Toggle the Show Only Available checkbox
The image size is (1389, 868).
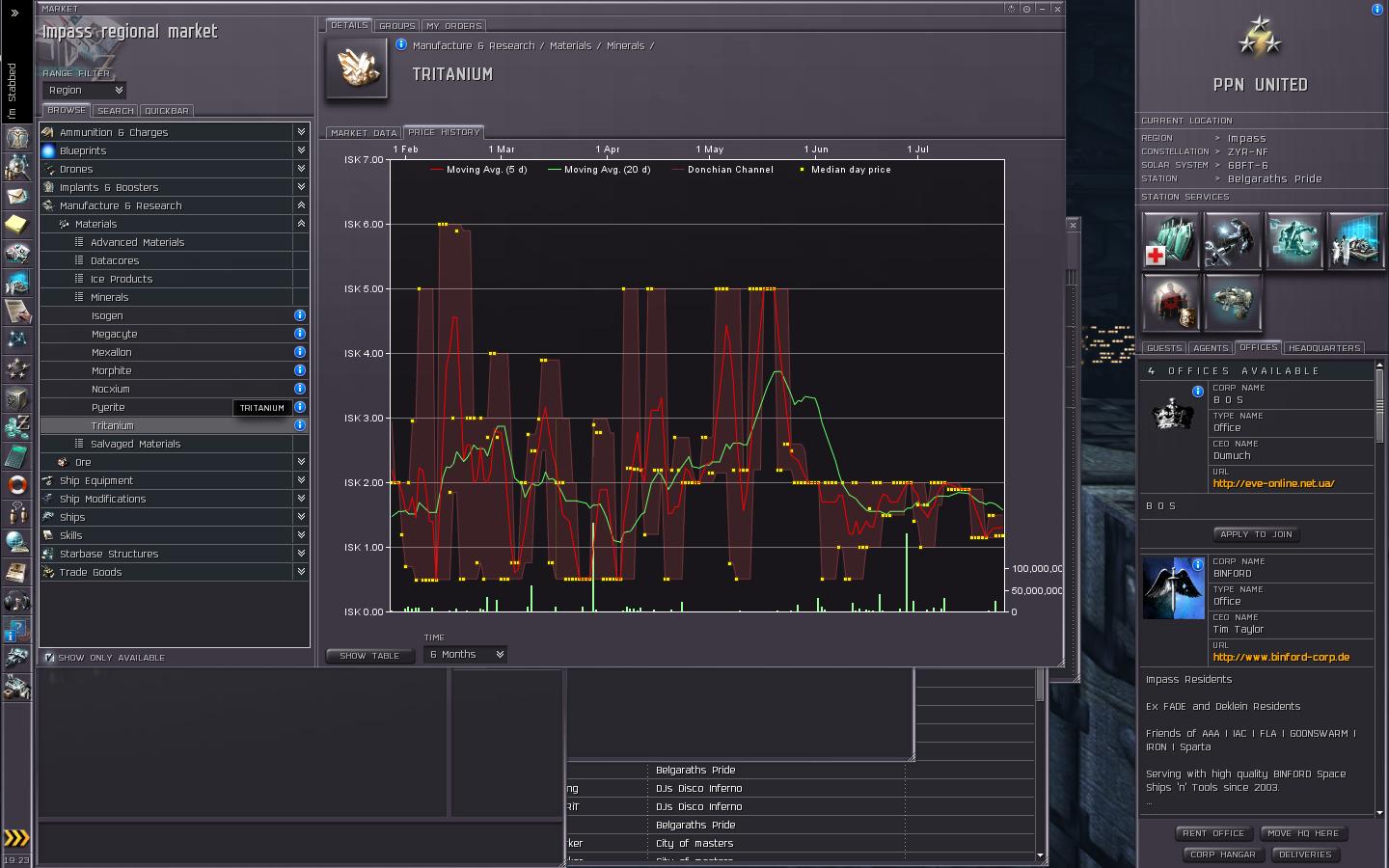[49, 658]
